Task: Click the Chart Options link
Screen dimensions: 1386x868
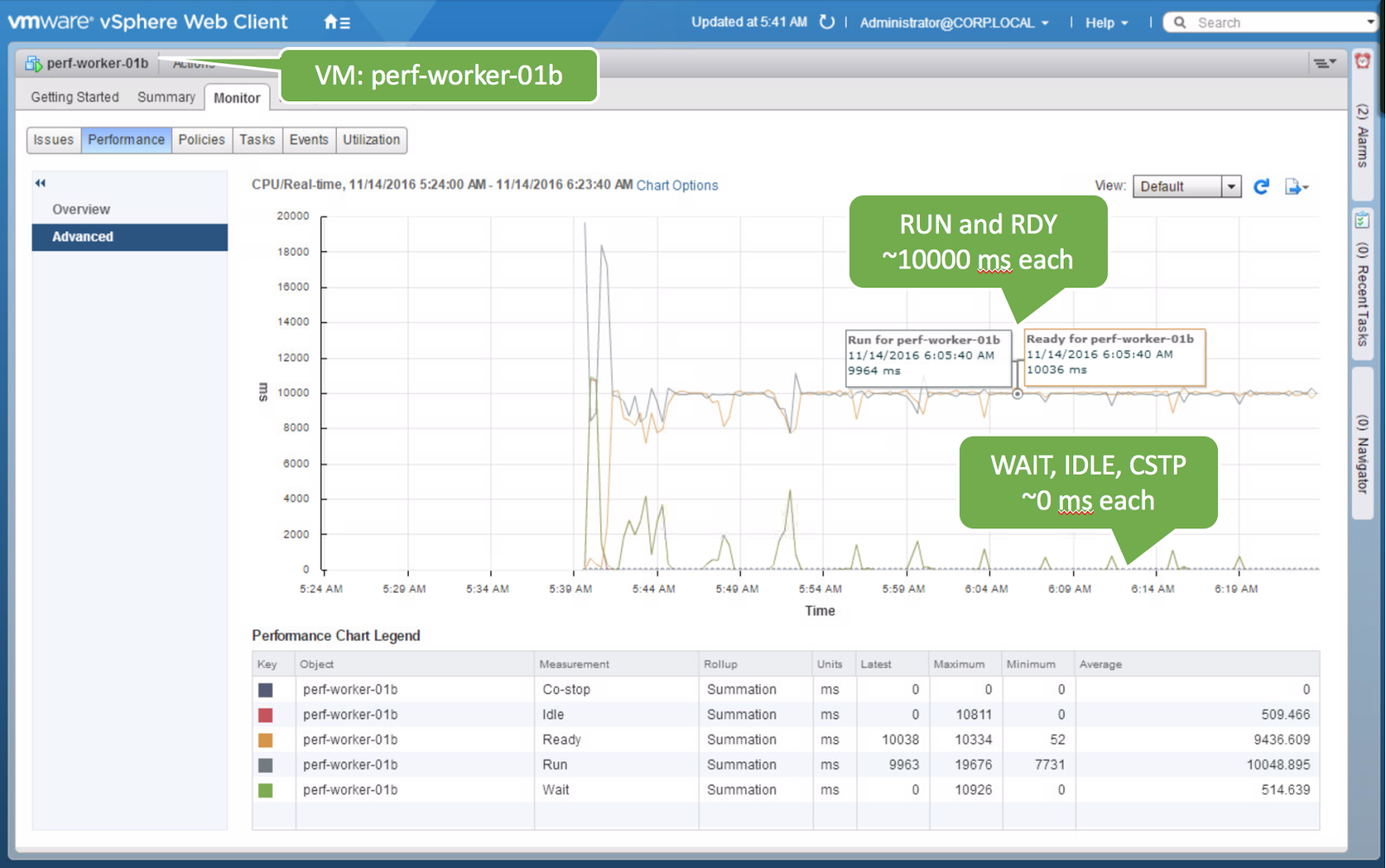Action: tap(677, 185)
